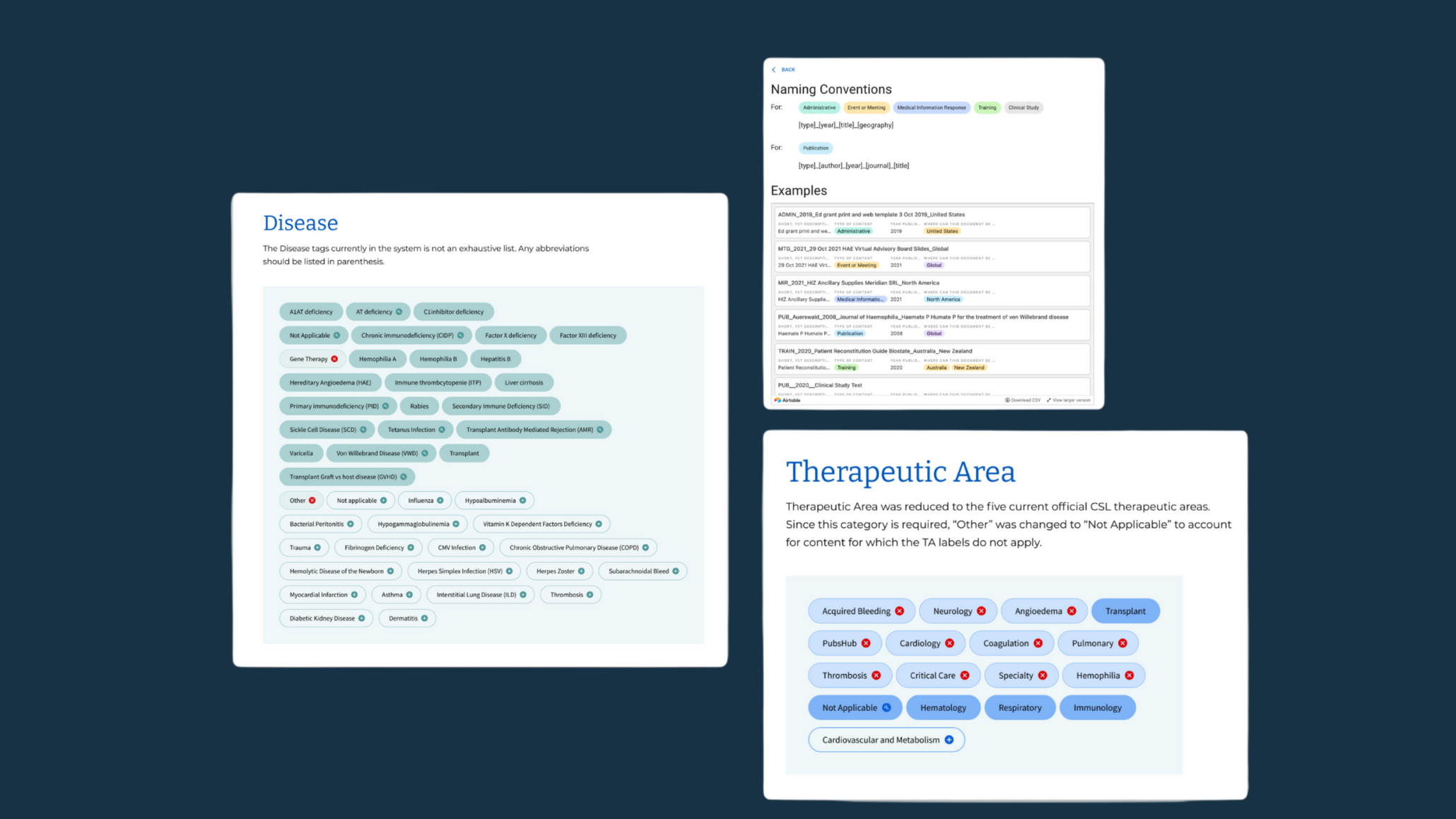Toggle the 'Specialty' tag remove button

(1043, 675)
